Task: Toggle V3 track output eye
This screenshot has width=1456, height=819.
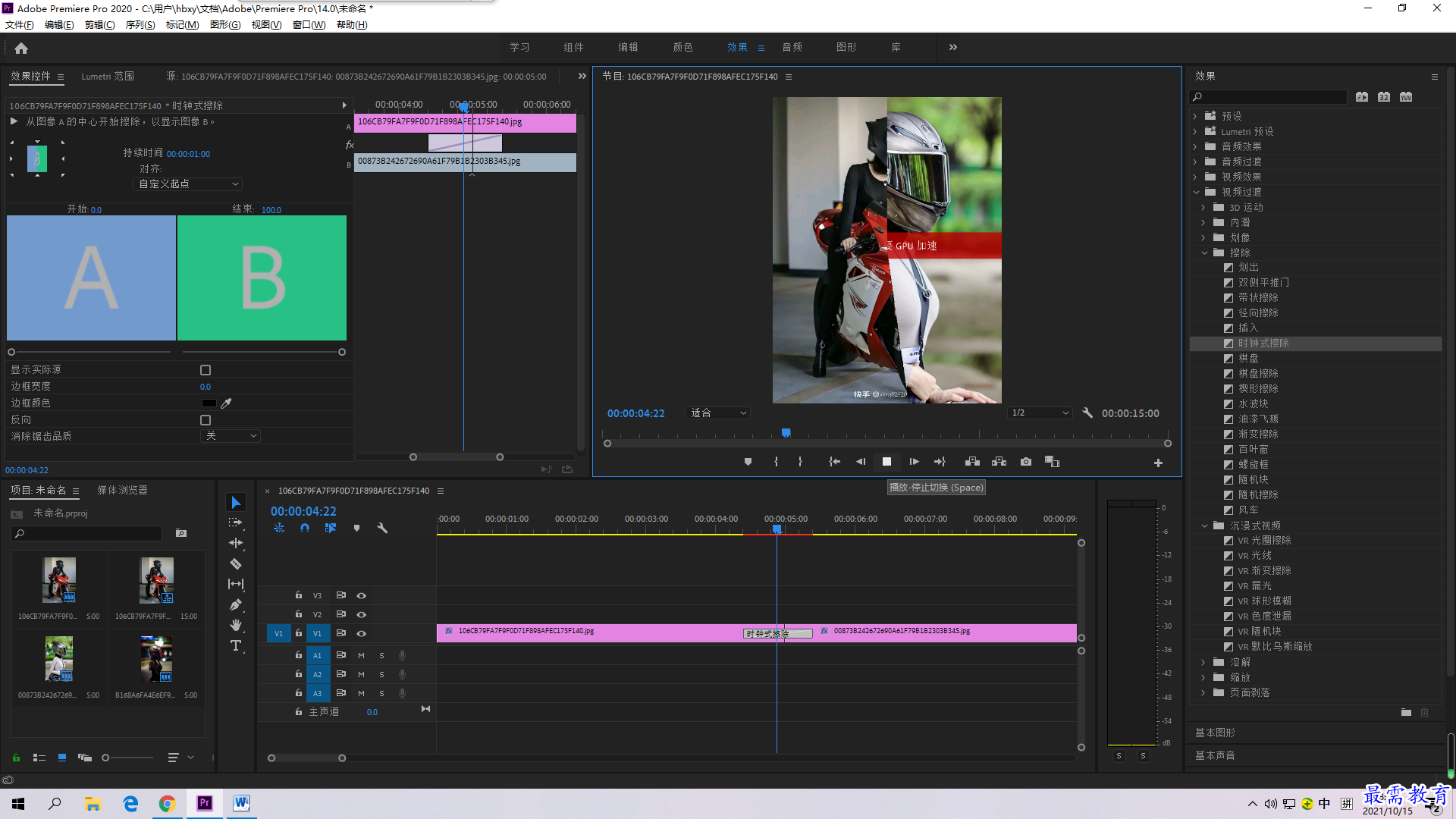Action: 362,596
